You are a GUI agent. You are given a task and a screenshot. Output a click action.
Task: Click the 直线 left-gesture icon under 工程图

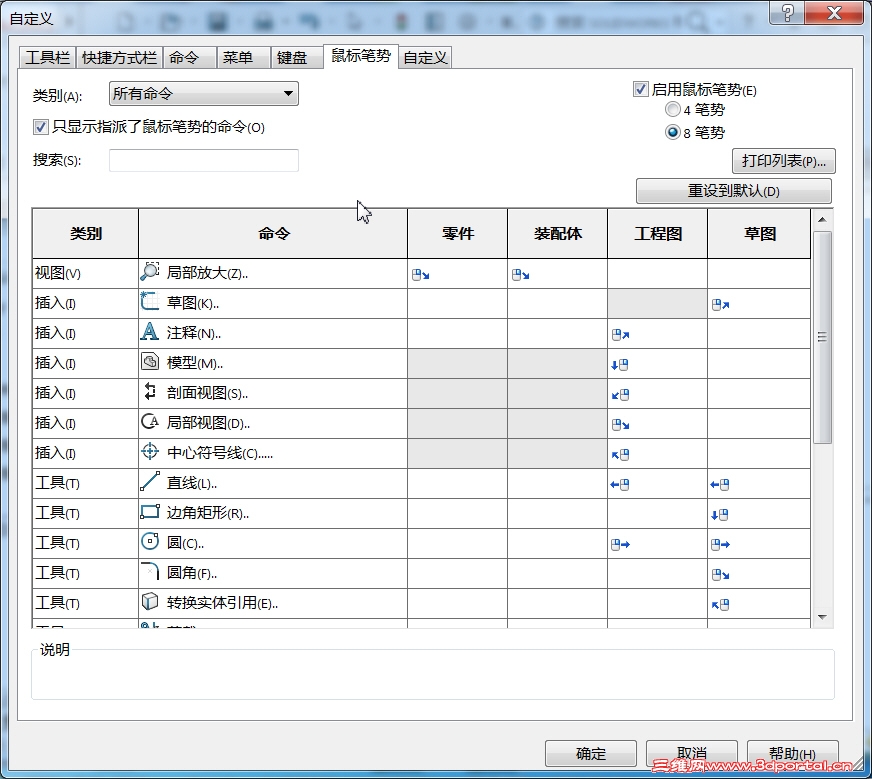click(x=620, y=485)
